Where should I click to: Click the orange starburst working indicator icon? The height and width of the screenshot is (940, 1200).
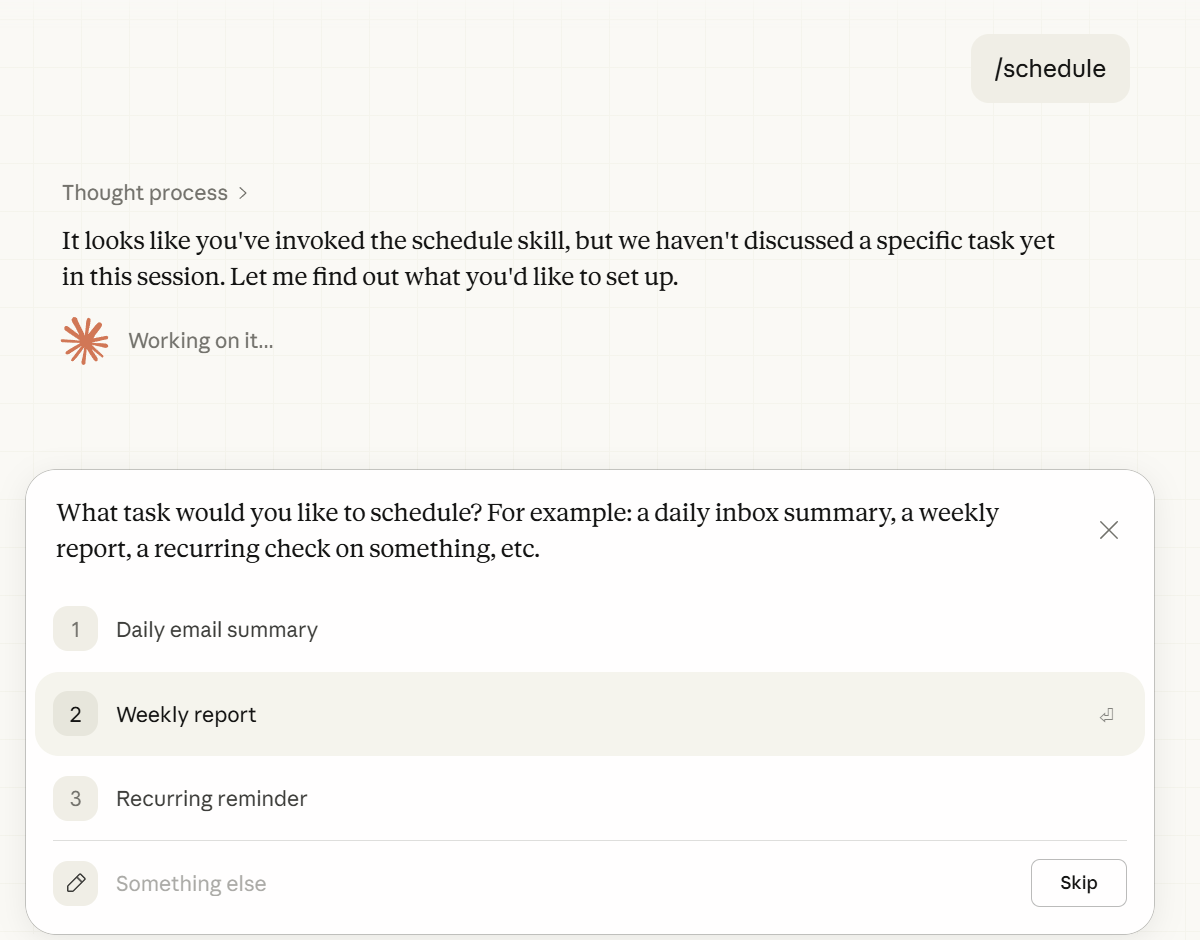pyautogui.click(x=84, y=340)
